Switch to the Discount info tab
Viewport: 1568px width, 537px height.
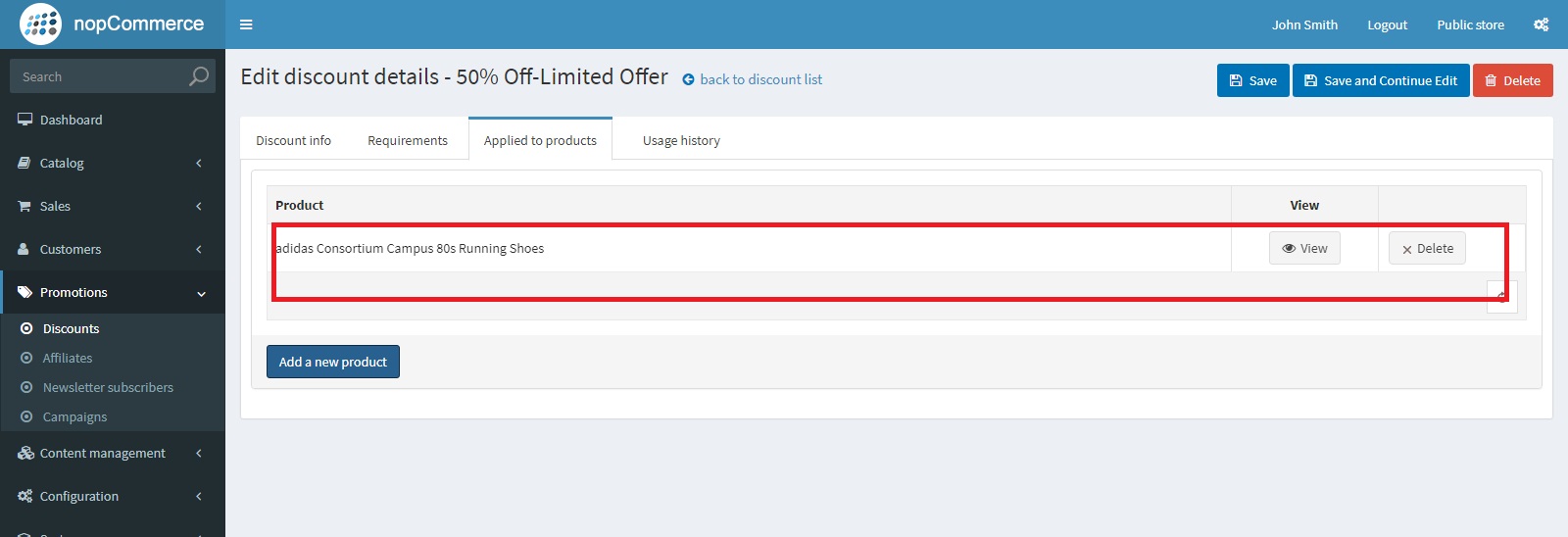coord(293,140)
